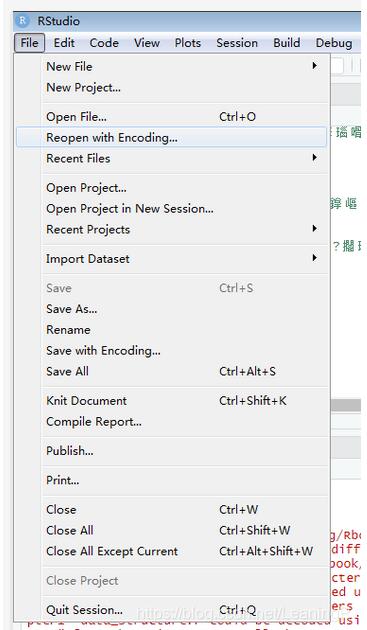Open the View menu

[x=147, y=43]
